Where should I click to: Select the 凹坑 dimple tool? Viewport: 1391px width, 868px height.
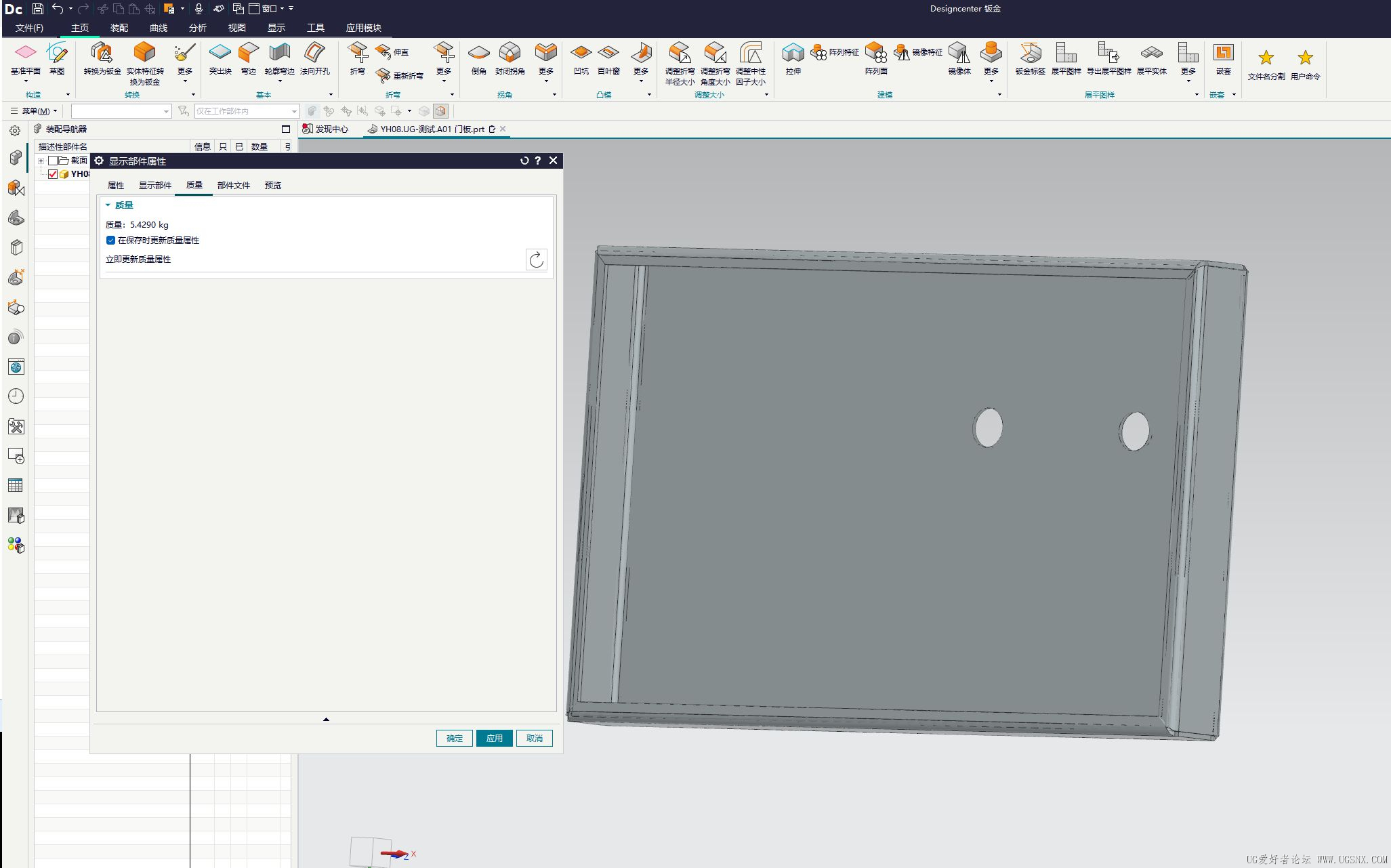(x=581, y=58)
